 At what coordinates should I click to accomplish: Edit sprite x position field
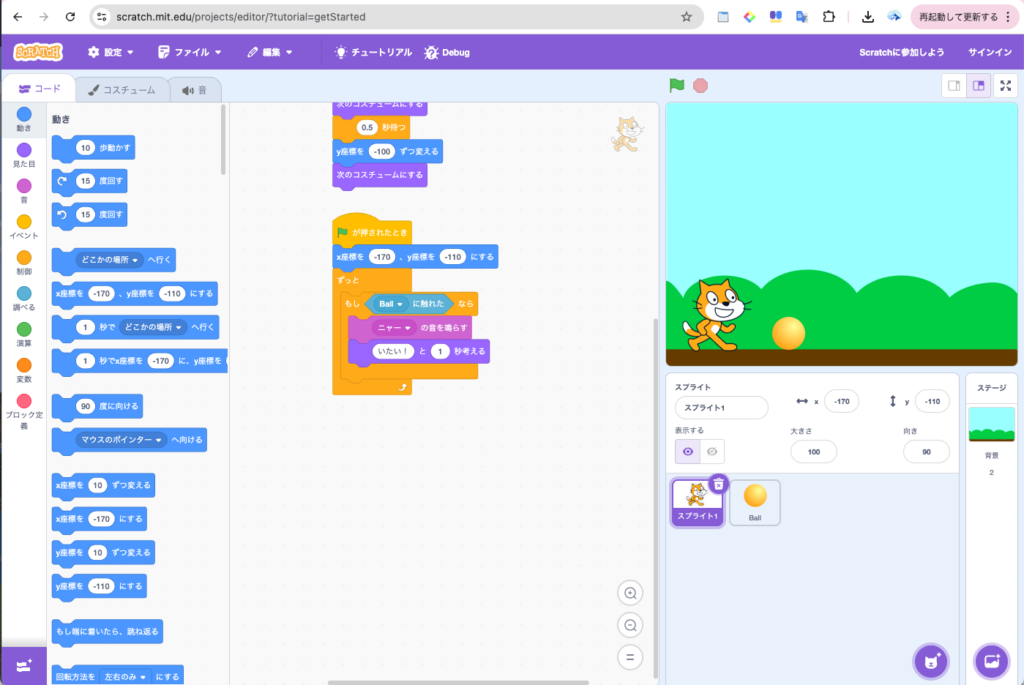pos(841,402)
